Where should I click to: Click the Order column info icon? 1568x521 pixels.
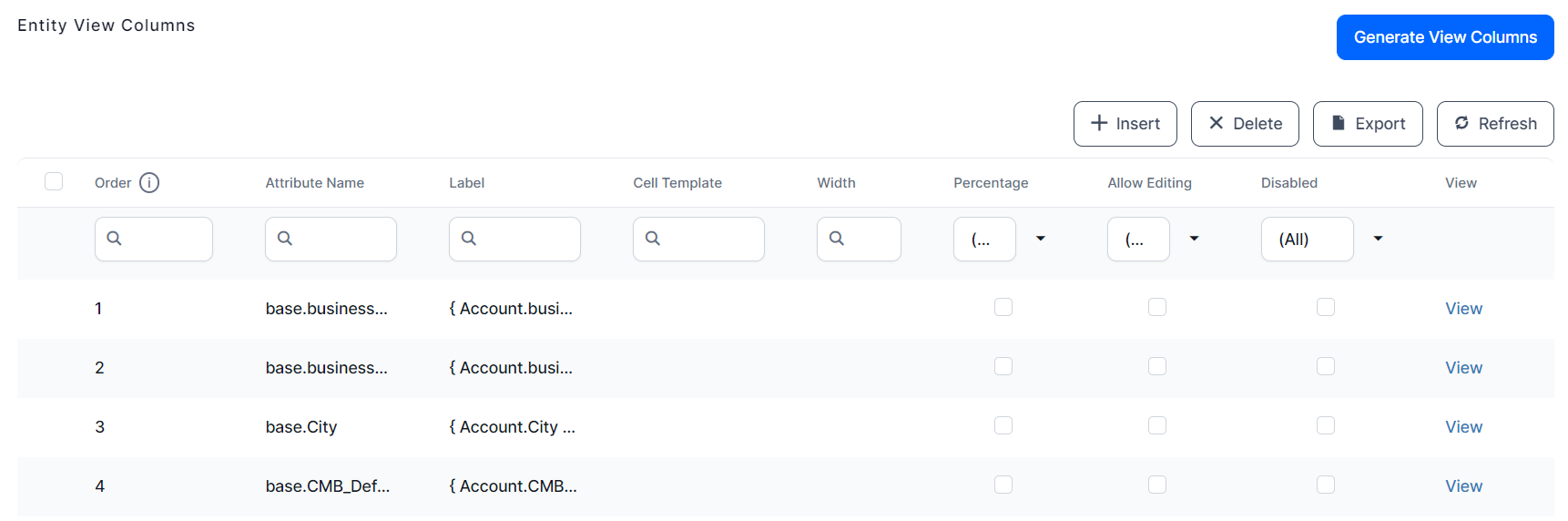(x=149, y=183)
